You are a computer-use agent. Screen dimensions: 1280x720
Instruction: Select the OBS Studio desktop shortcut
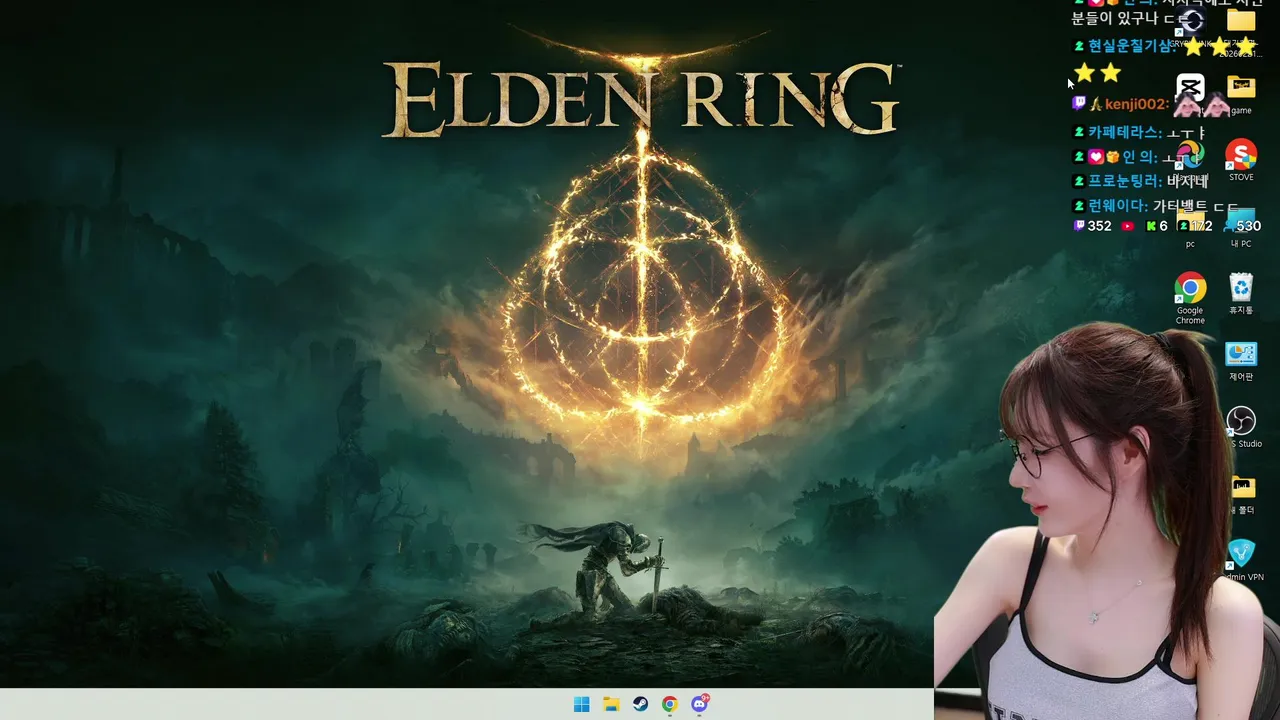pos(1241,427)
